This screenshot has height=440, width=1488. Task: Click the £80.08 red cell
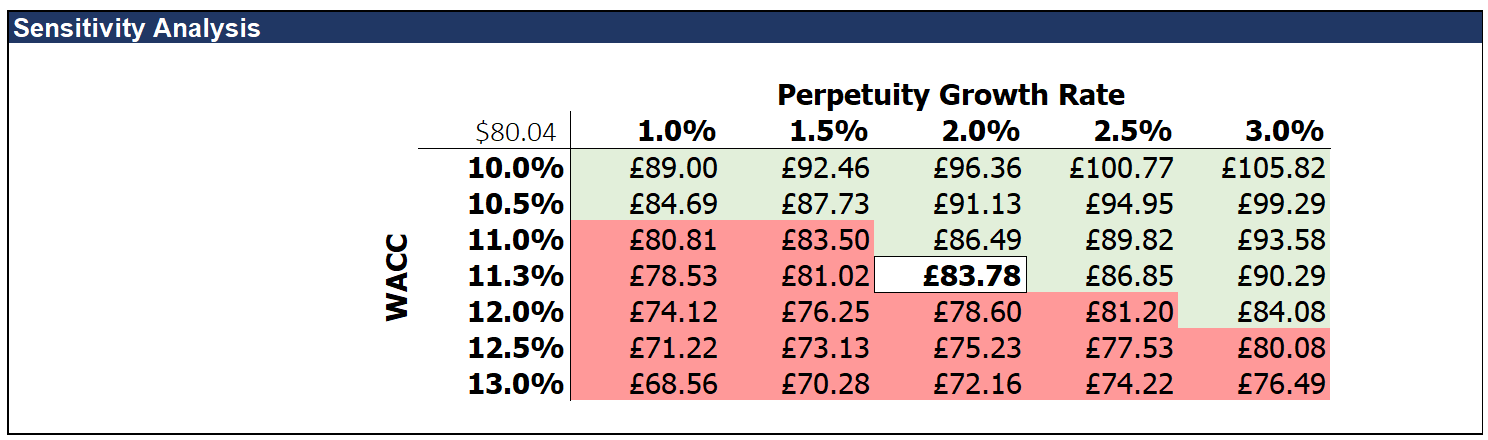pyautogui.click(x=1281, y=348)
